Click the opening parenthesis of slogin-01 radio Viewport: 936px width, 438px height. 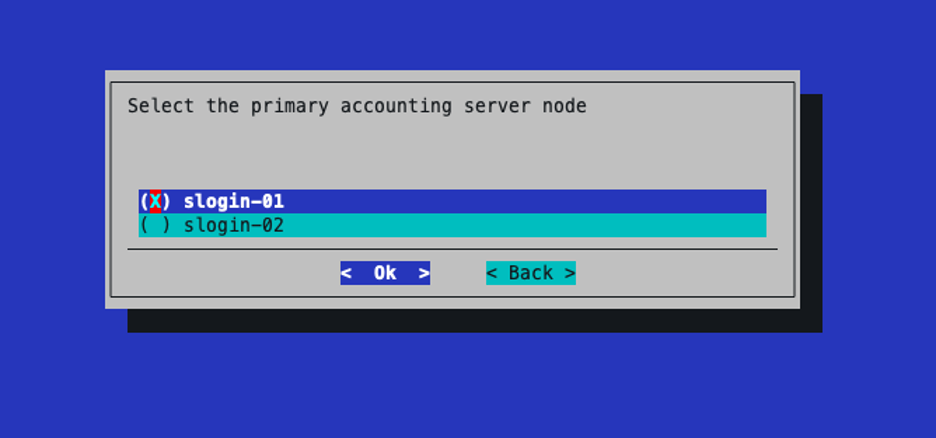coord(144,202)
